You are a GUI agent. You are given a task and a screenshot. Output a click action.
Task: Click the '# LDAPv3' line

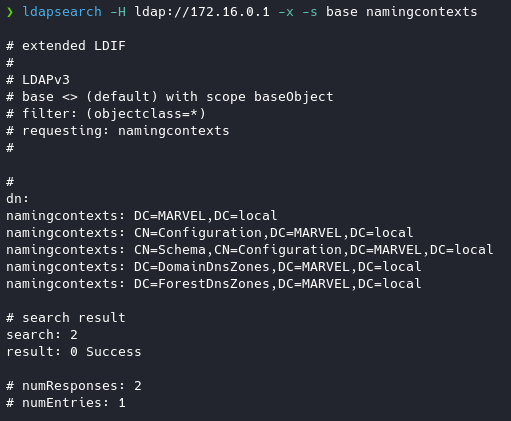tap(38, 80)
